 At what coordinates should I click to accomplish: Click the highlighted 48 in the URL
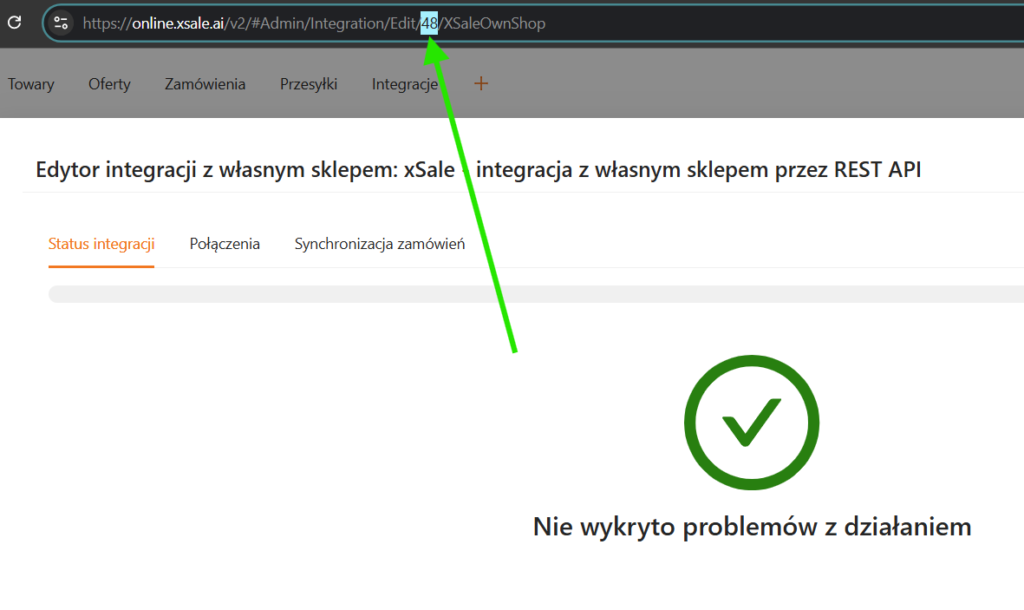pos(429,23)
